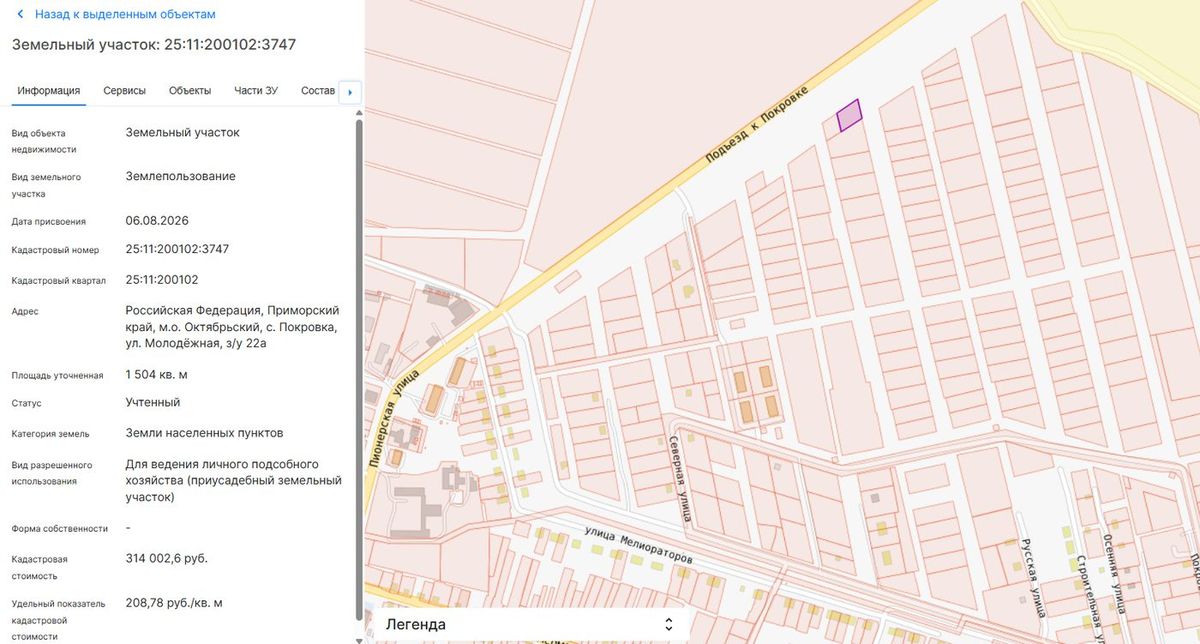This screenshot has width=1200, height=644.
Task: Expand the Легенда panel
Action: 525,624
